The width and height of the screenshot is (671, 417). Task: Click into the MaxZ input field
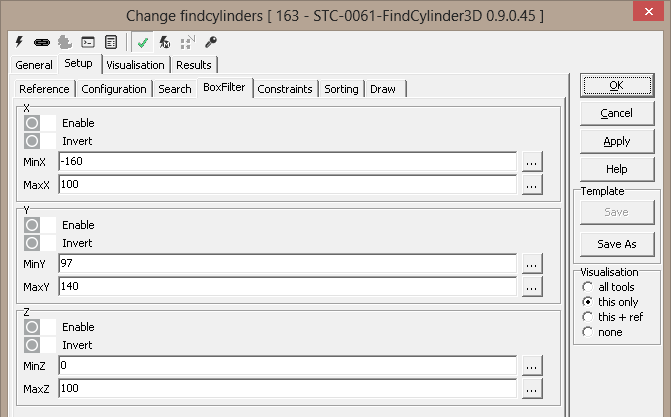point(287,387)
